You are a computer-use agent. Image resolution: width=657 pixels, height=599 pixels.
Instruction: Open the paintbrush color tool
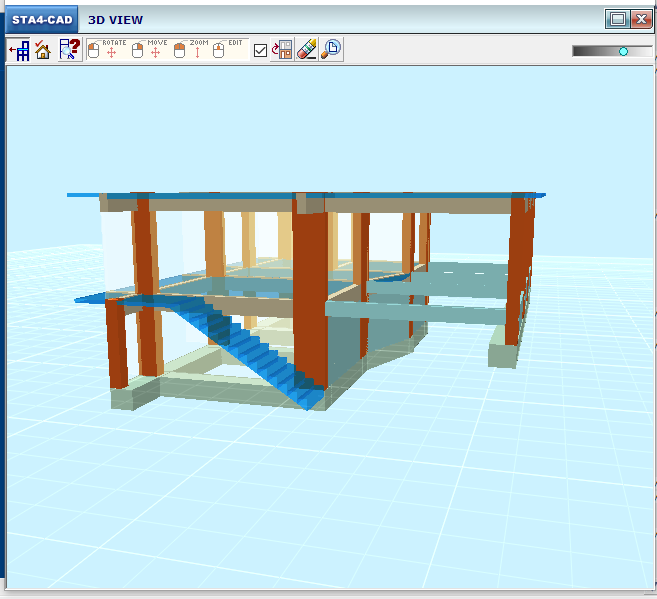[x=307, y=50]
